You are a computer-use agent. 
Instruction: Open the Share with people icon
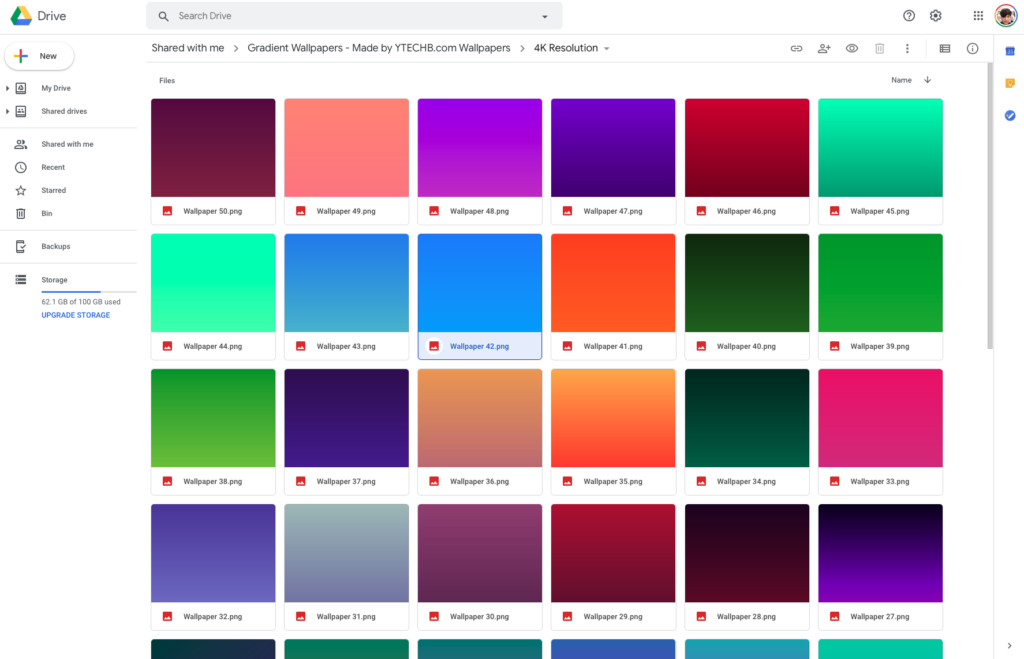click(823, 47)
